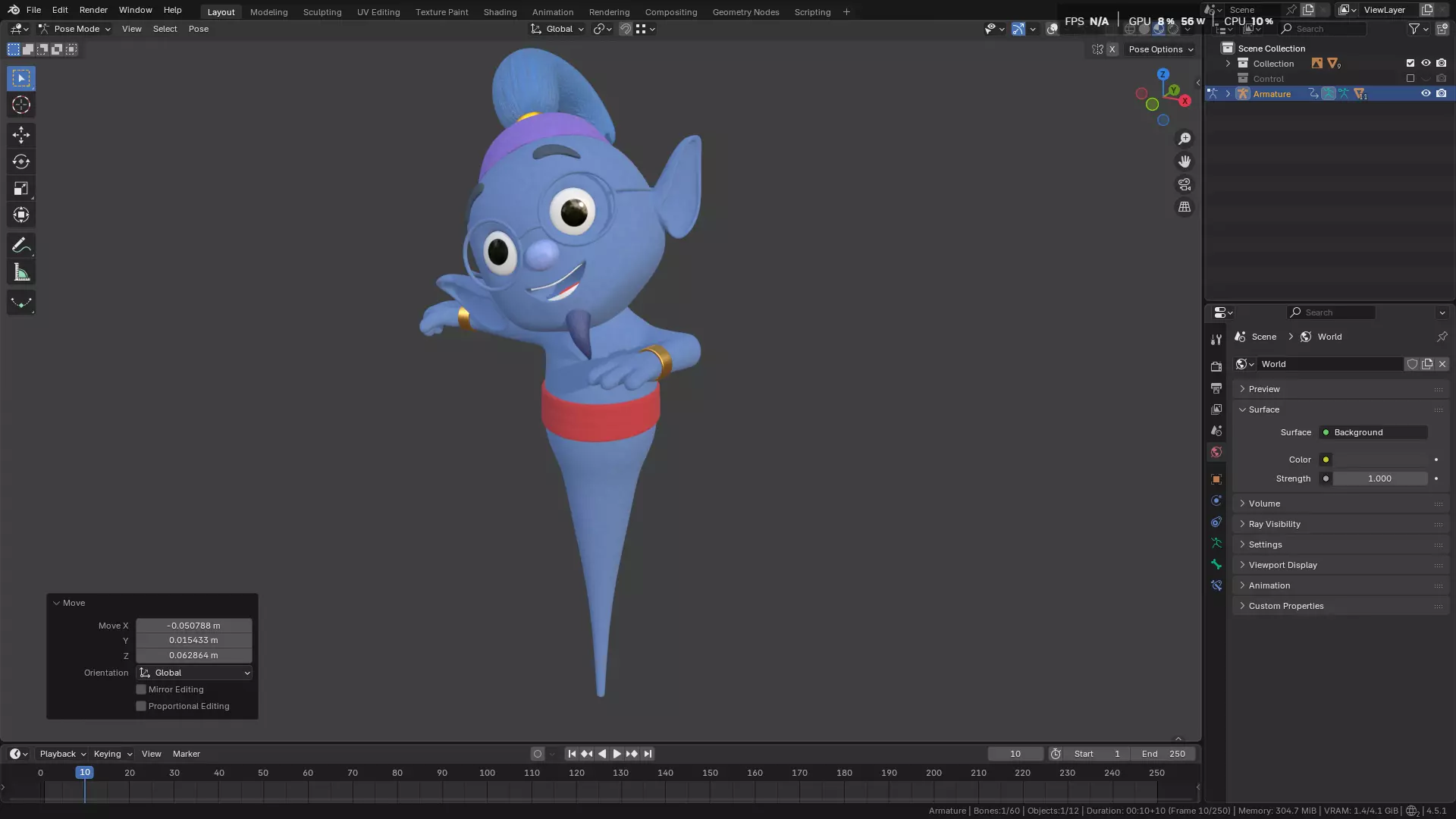Viewport: 1456px width, 819px height.
Task: Open the File menu
Action: pyautogui.click(x=33, y=10)
